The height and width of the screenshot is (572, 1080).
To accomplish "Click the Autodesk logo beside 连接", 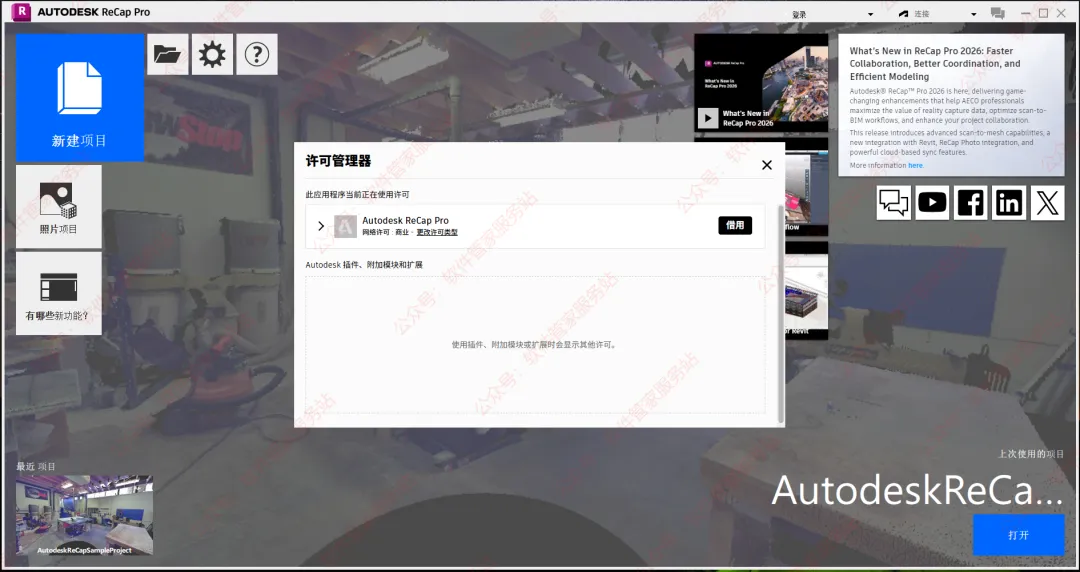I will tap(904, 14).
